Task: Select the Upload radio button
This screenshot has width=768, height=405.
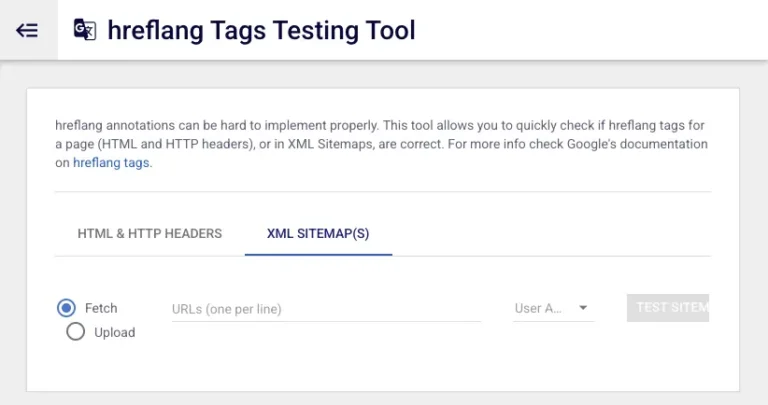Action: [75, 332]
